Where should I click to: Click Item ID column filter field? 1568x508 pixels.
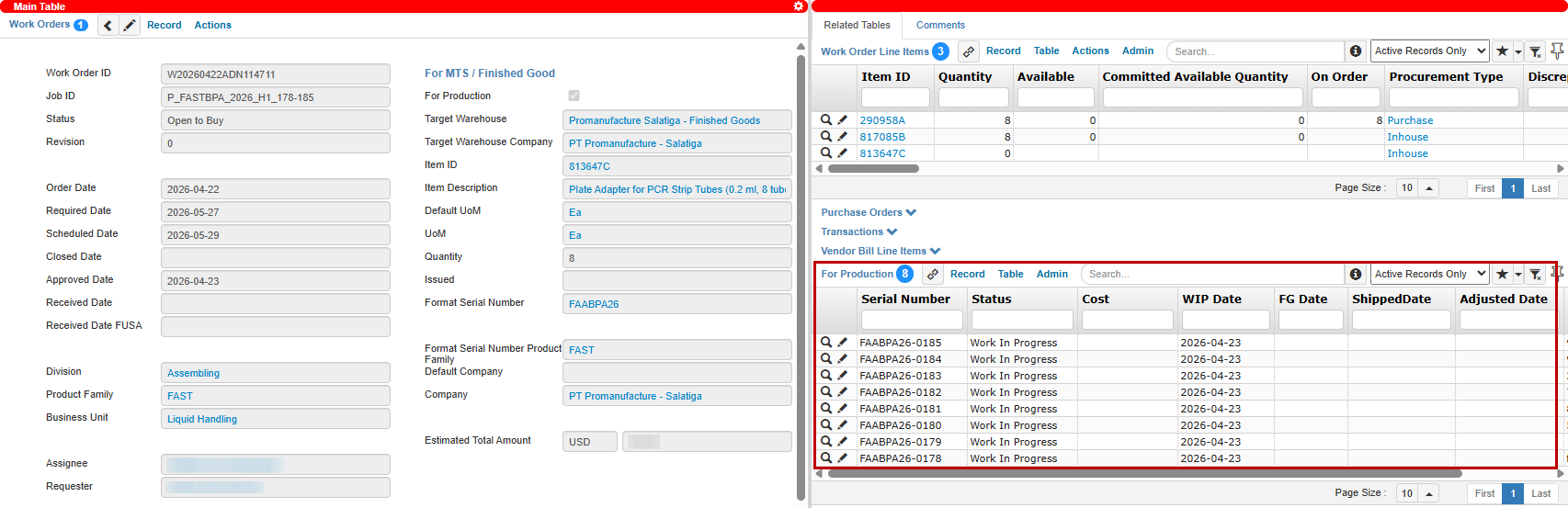(x=895, y=97)
